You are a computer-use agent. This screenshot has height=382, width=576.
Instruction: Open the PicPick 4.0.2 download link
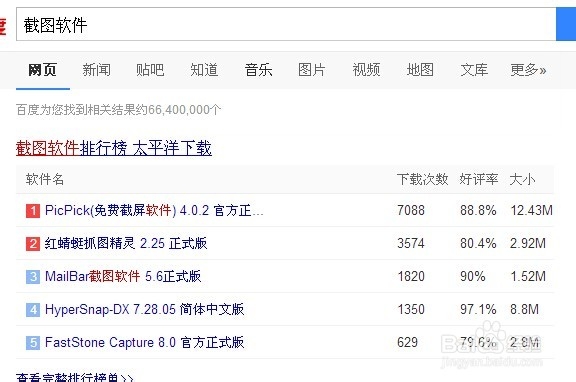point(154,210)
